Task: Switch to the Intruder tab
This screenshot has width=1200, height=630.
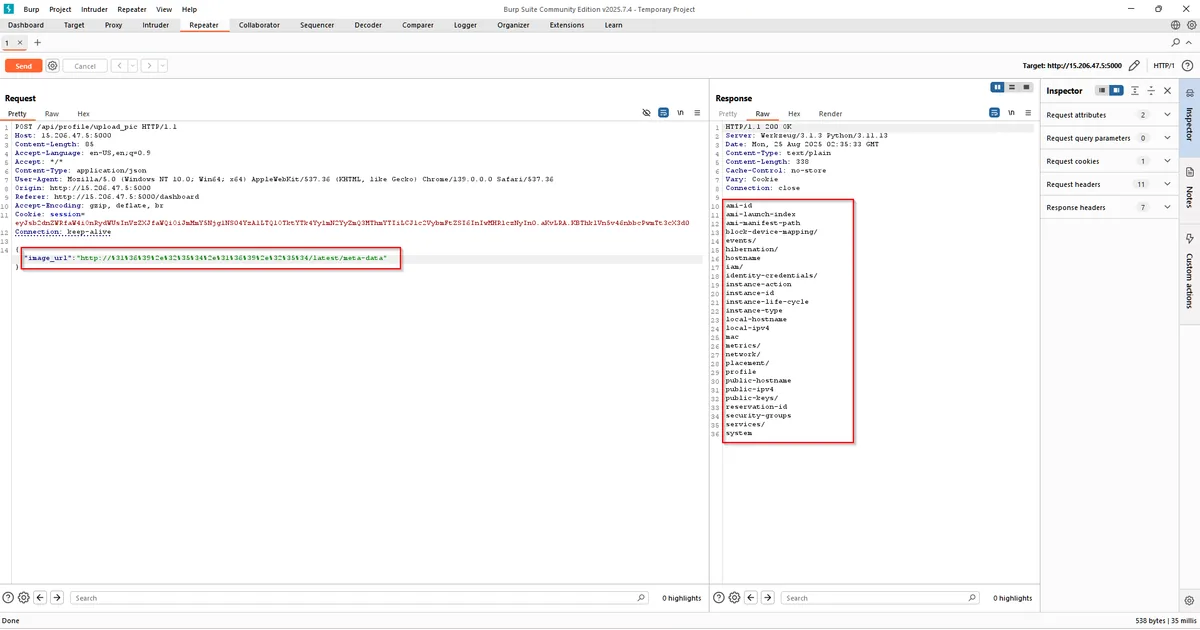Action: click(156, 25)
